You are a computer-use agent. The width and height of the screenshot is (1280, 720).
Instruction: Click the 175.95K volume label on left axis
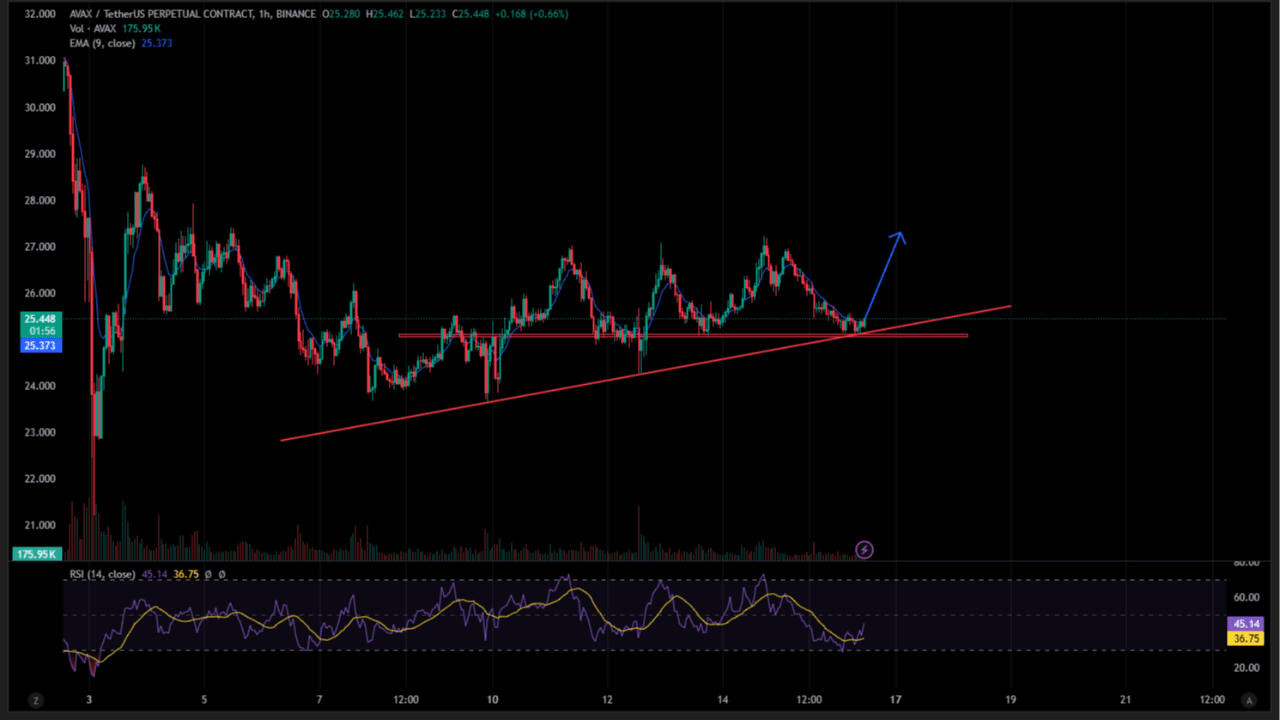36,553
